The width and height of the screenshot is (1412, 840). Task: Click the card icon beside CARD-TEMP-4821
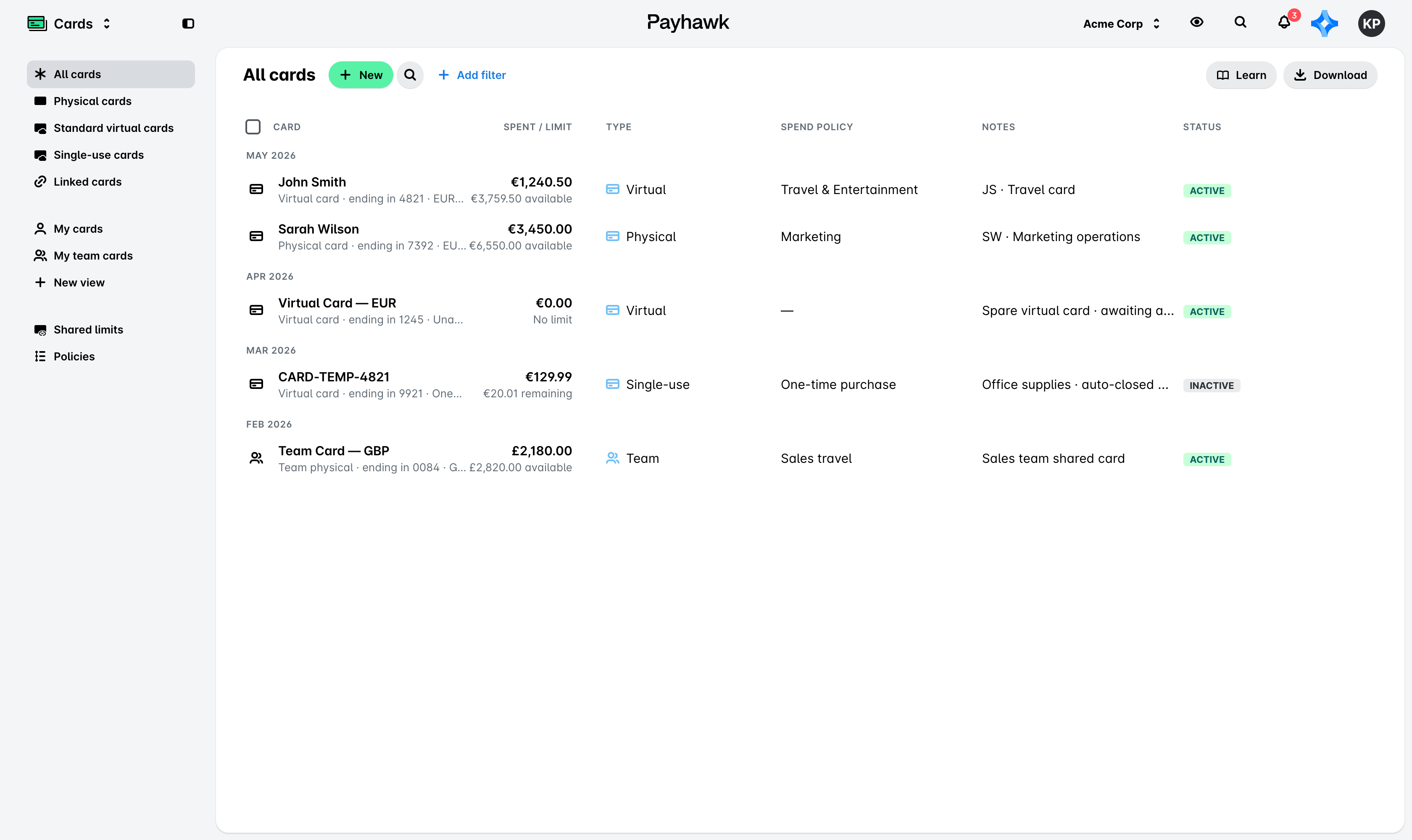pos(256,384)
